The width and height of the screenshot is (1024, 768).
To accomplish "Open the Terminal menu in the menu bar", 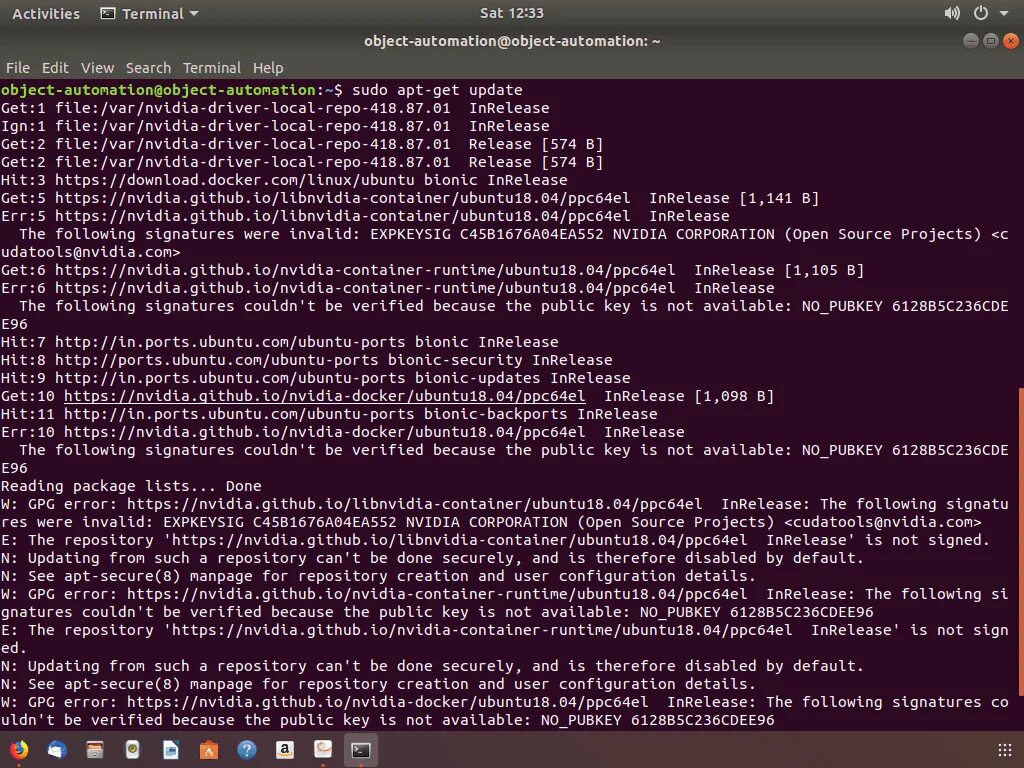I will pyautogui.click(x=211, y=67).
